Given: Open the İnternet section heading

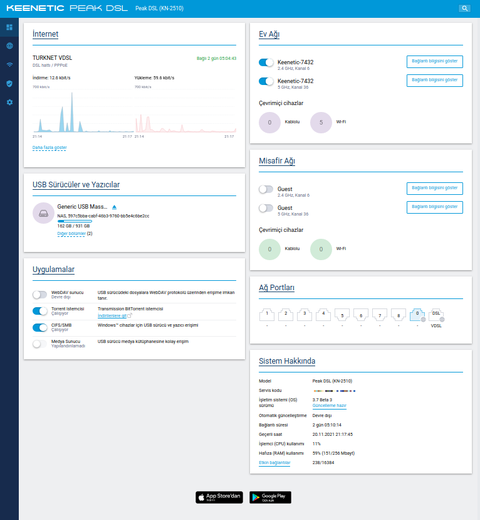Looking at the screenshot, I should (x=45, y=34).
